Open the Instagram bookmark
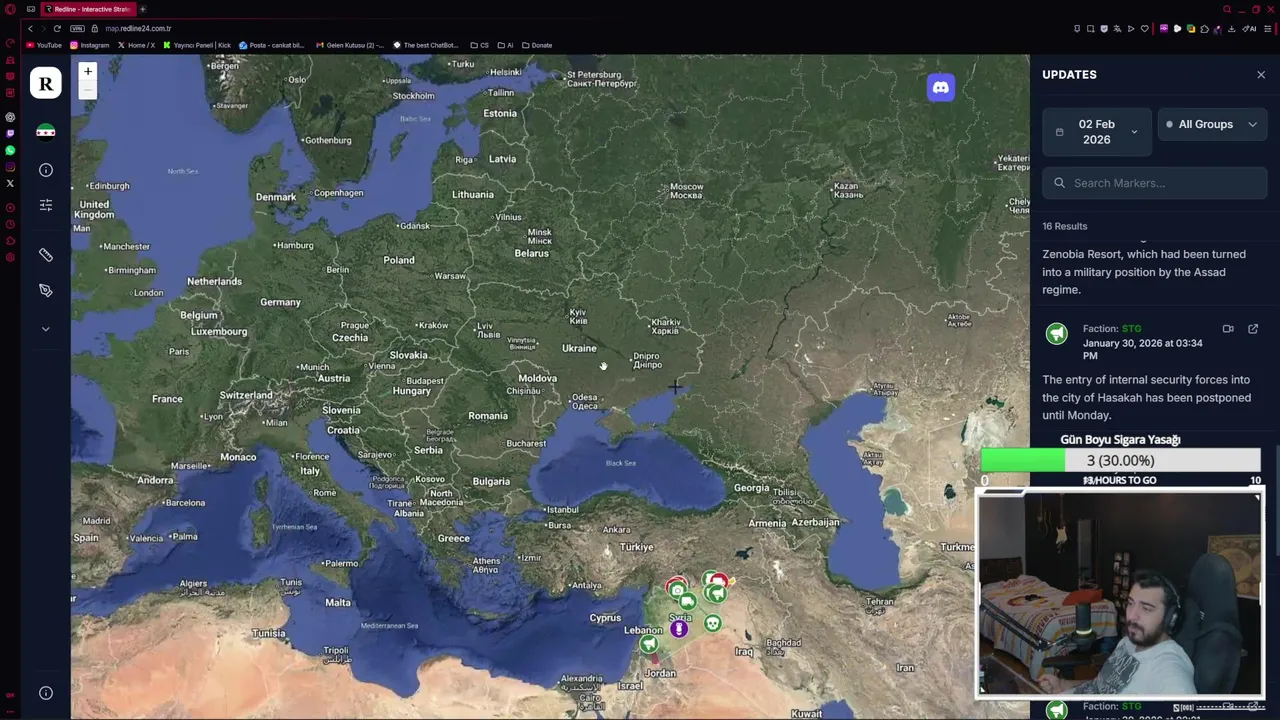Screen dimensions: 1280x720 tap(90, 45)
